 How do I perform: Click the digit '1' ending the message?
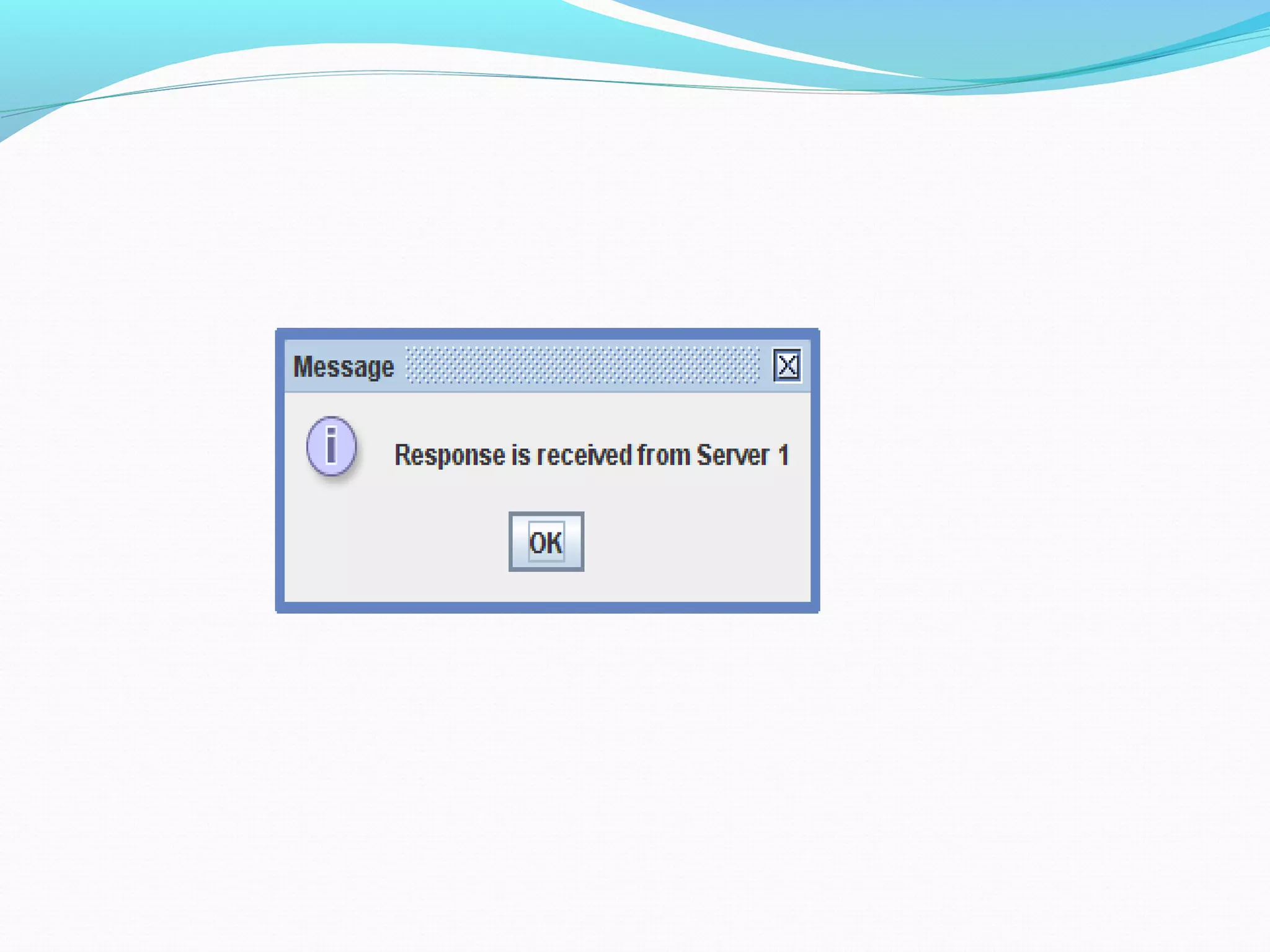(783, 456)
